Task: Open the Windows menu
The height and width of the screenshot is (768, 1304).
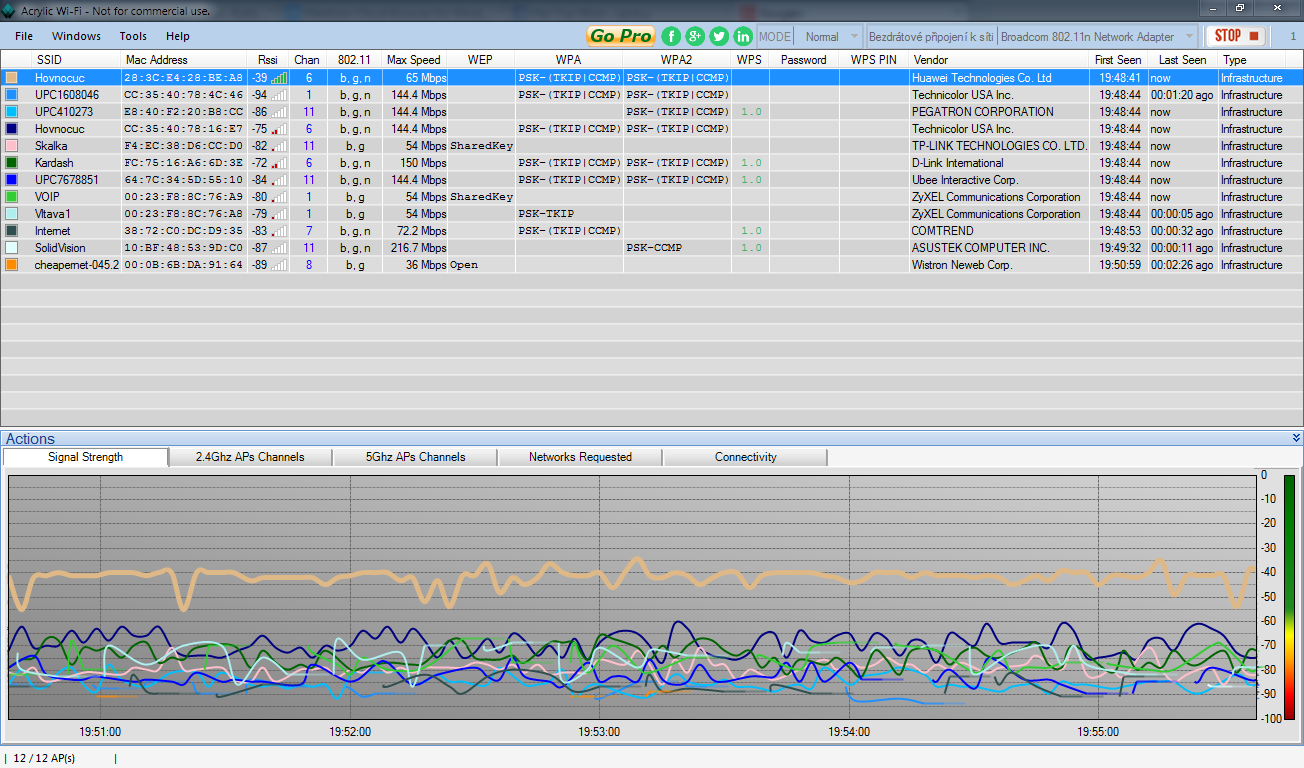Action: 76,36
